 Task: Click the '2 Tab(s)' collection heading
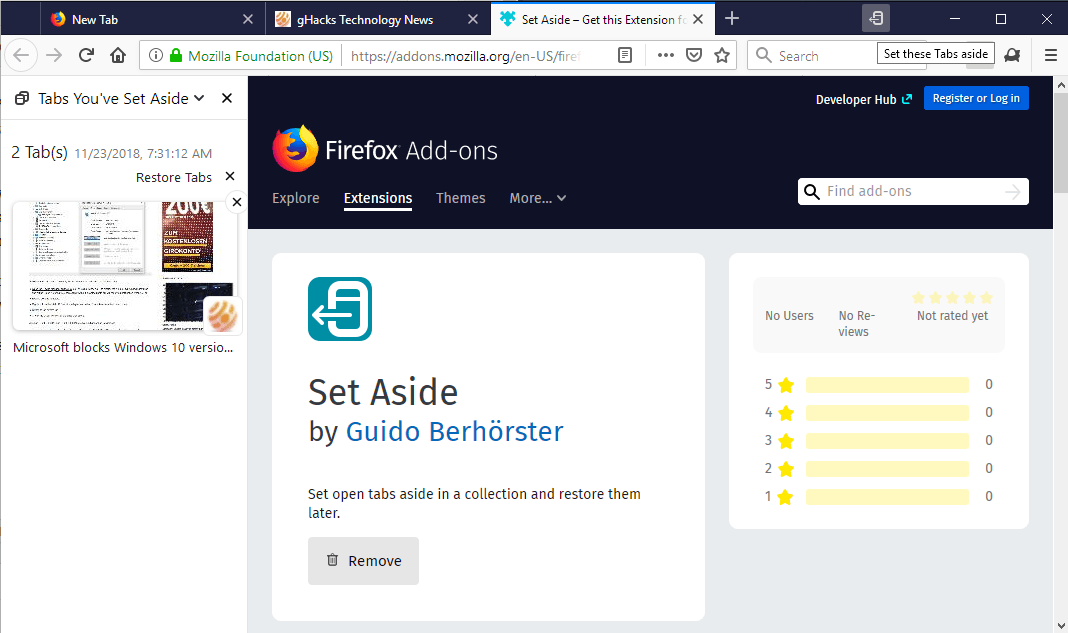tap(40, 152)
